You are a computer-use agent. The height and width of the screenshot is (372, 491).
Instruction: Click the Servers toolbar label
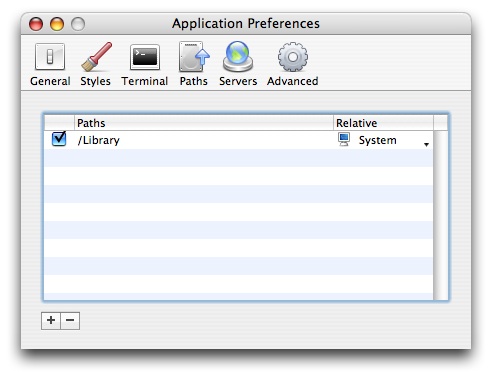coord(238,81)
